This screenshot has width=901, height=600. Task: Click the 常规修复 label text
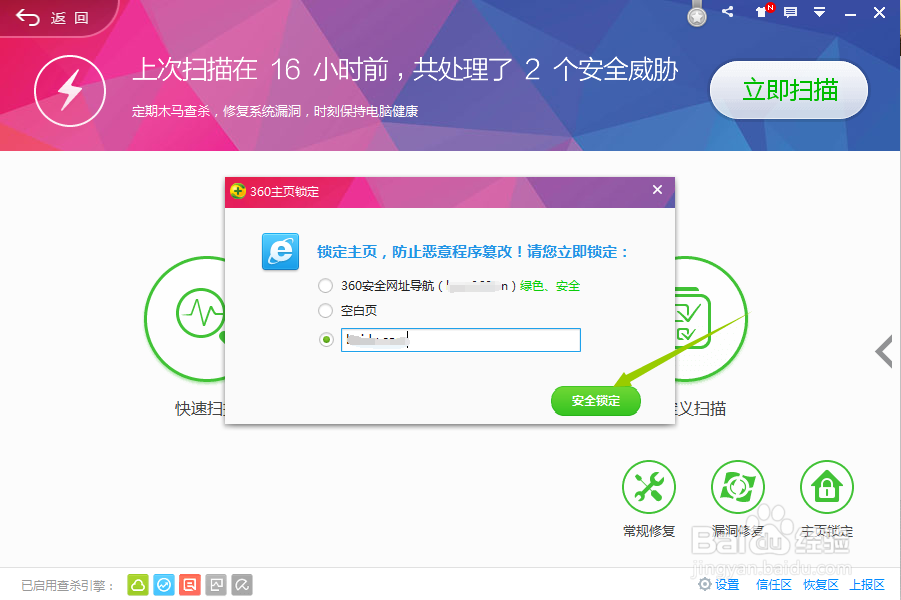(649, 531)
